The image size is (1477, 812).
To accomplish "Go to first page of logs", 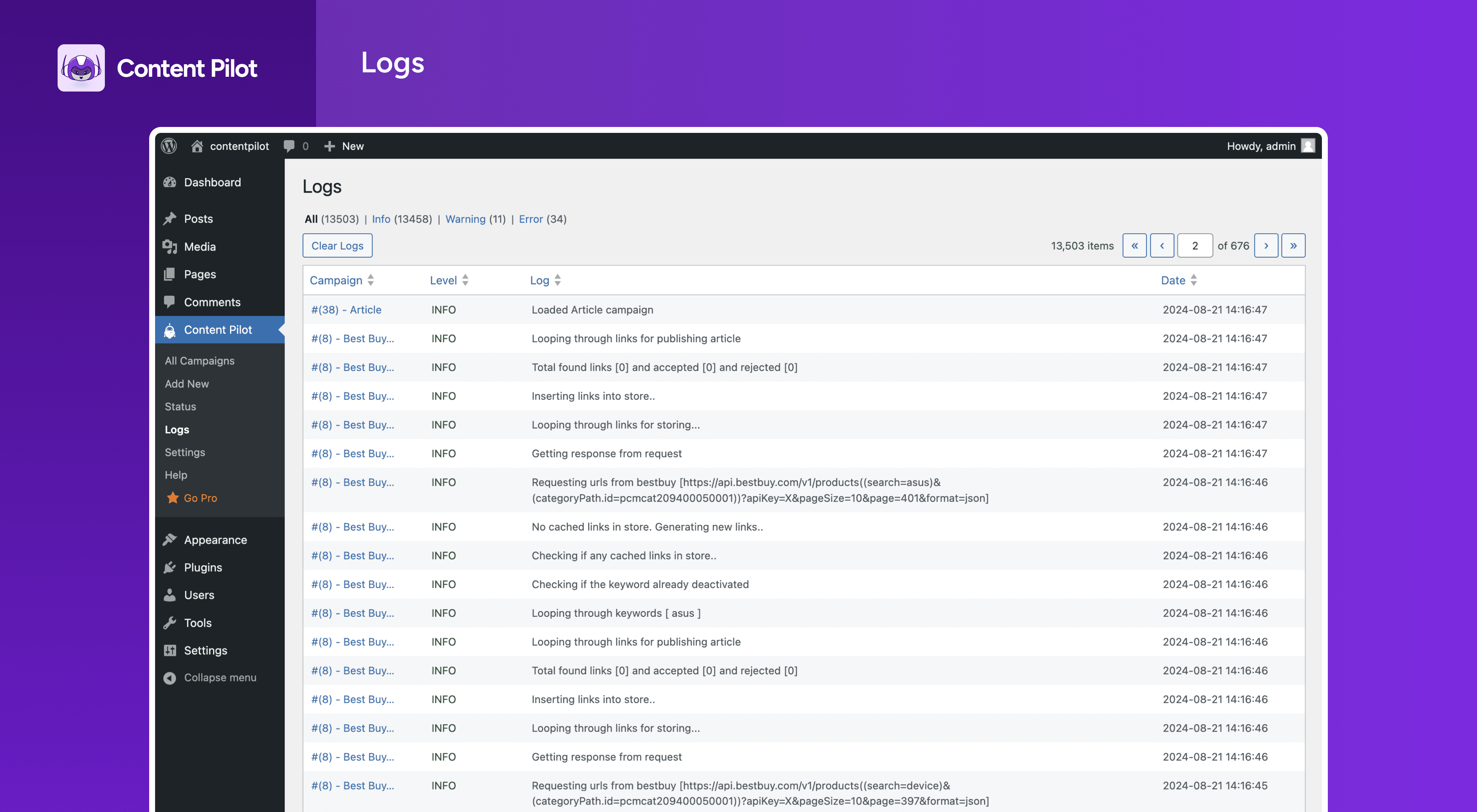I will point(1135,245).
